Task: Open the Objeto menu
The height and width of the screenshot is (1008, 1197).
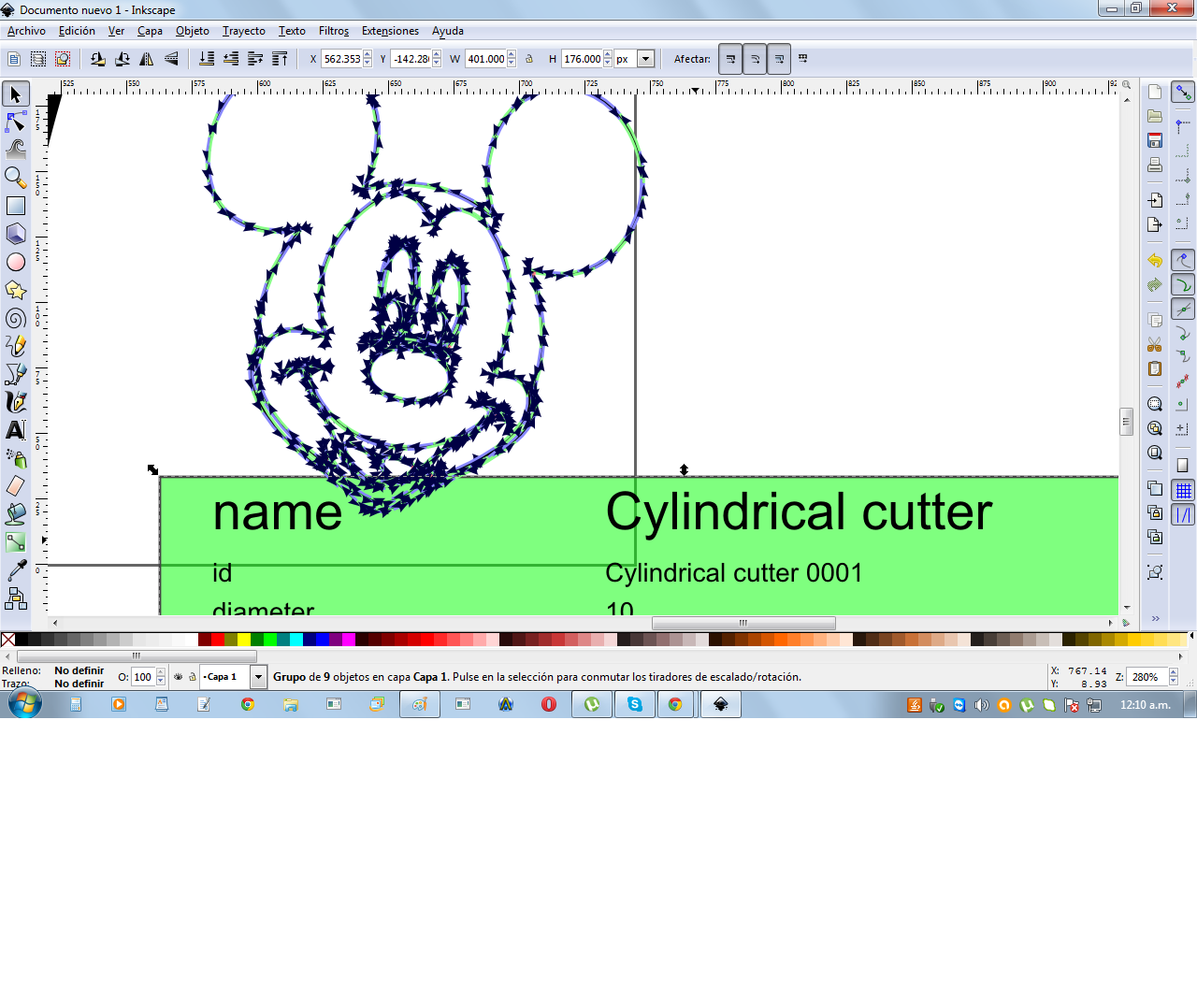Action: (193, 31)
